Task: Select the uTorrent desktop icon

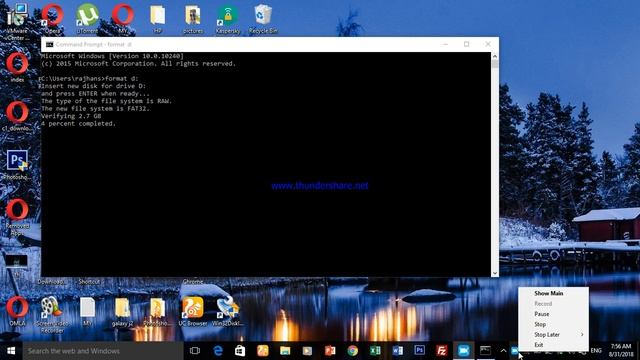Action: [87, 18]
